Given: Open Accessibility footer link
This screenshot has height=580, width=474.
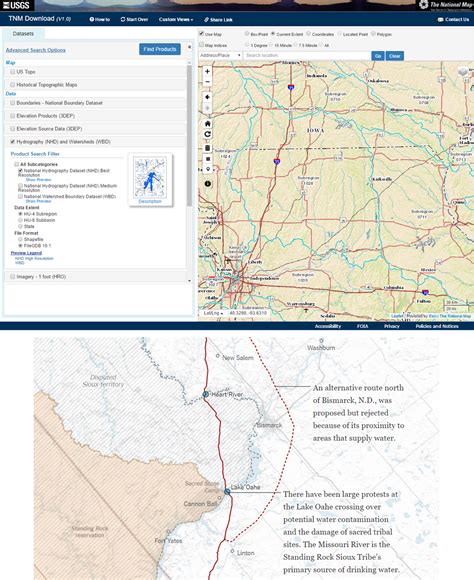Looking at the screenshot, I should click(x=327, y=326).
